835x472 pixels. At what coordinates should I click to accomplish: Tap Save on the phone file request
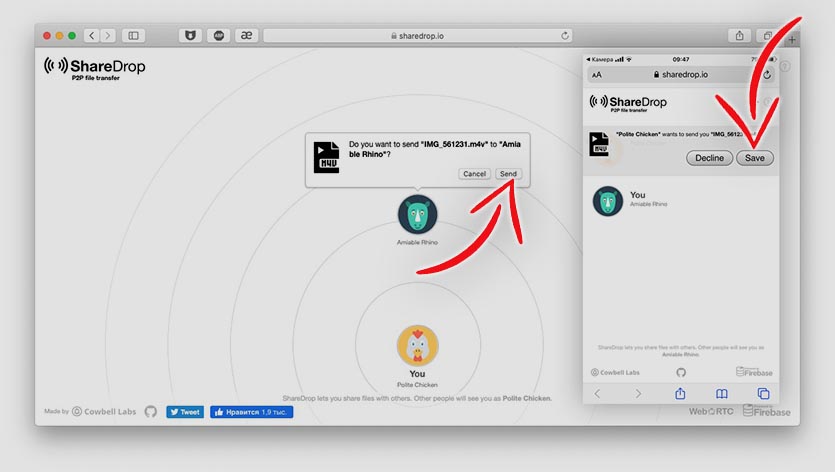click(x=755, y=158)
